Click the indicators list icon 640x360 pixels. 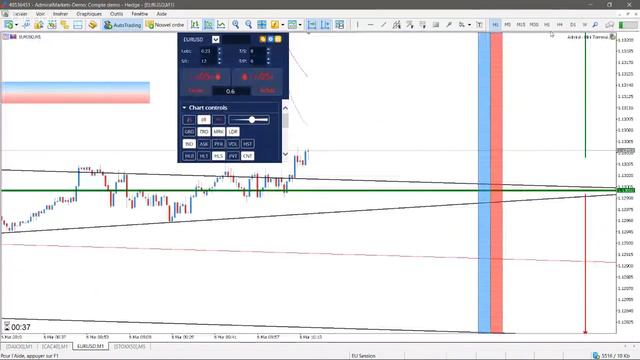[275, 25]
